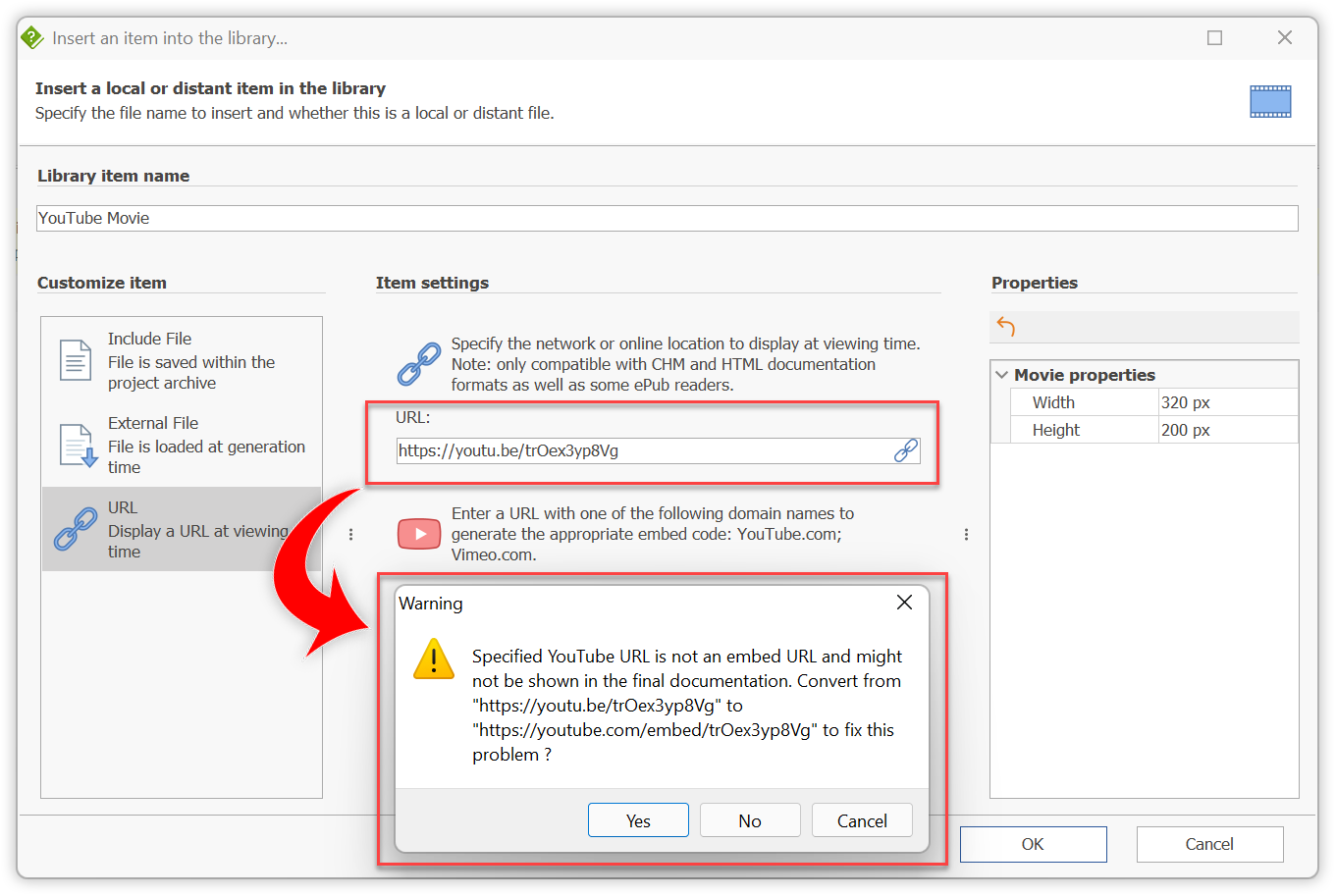Click the undo arrow icon in Properties

(1005, 327)
